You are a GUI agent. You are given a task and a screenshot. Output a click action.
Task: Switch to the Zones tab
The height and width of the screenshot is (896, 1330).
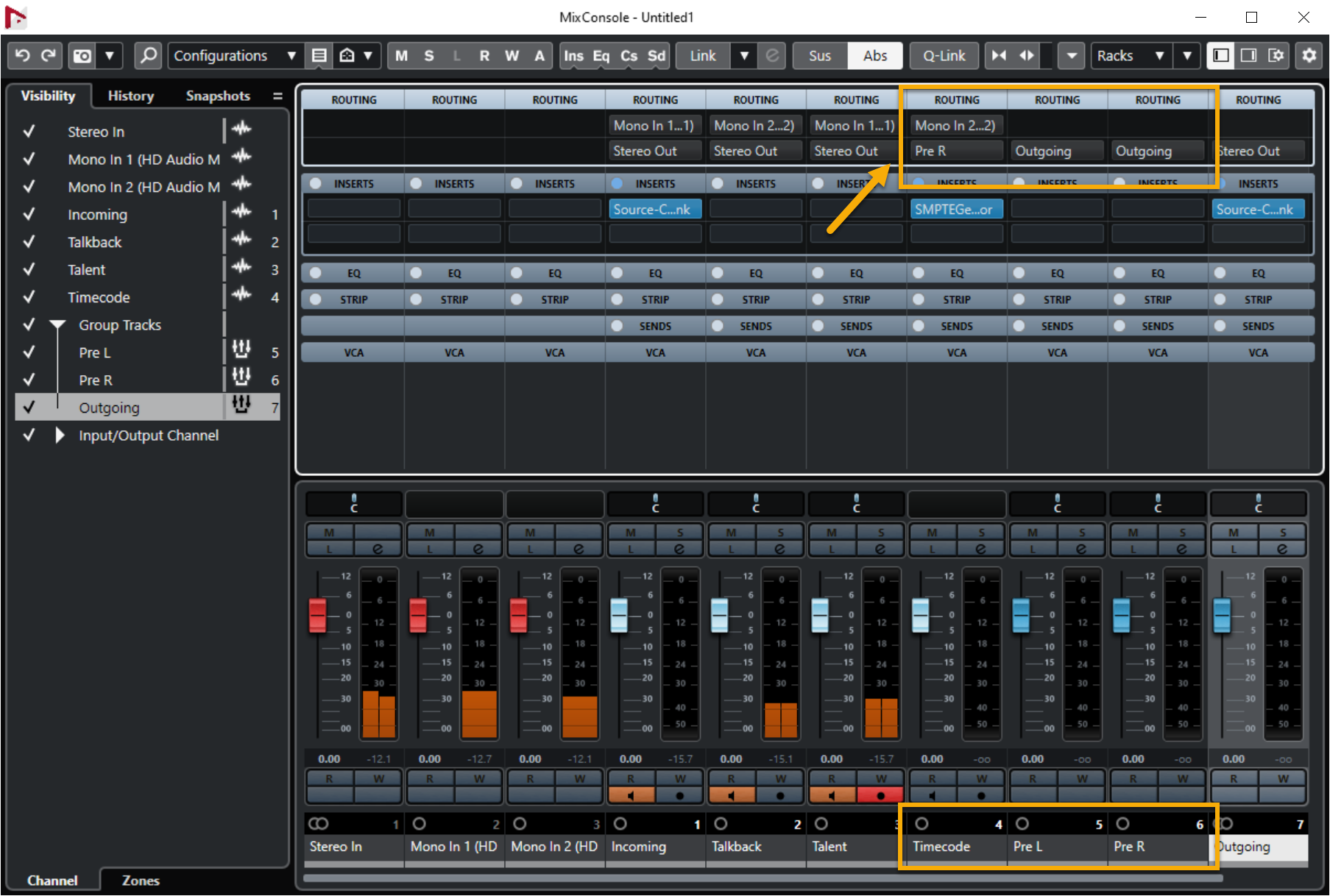tap(140, 881)
